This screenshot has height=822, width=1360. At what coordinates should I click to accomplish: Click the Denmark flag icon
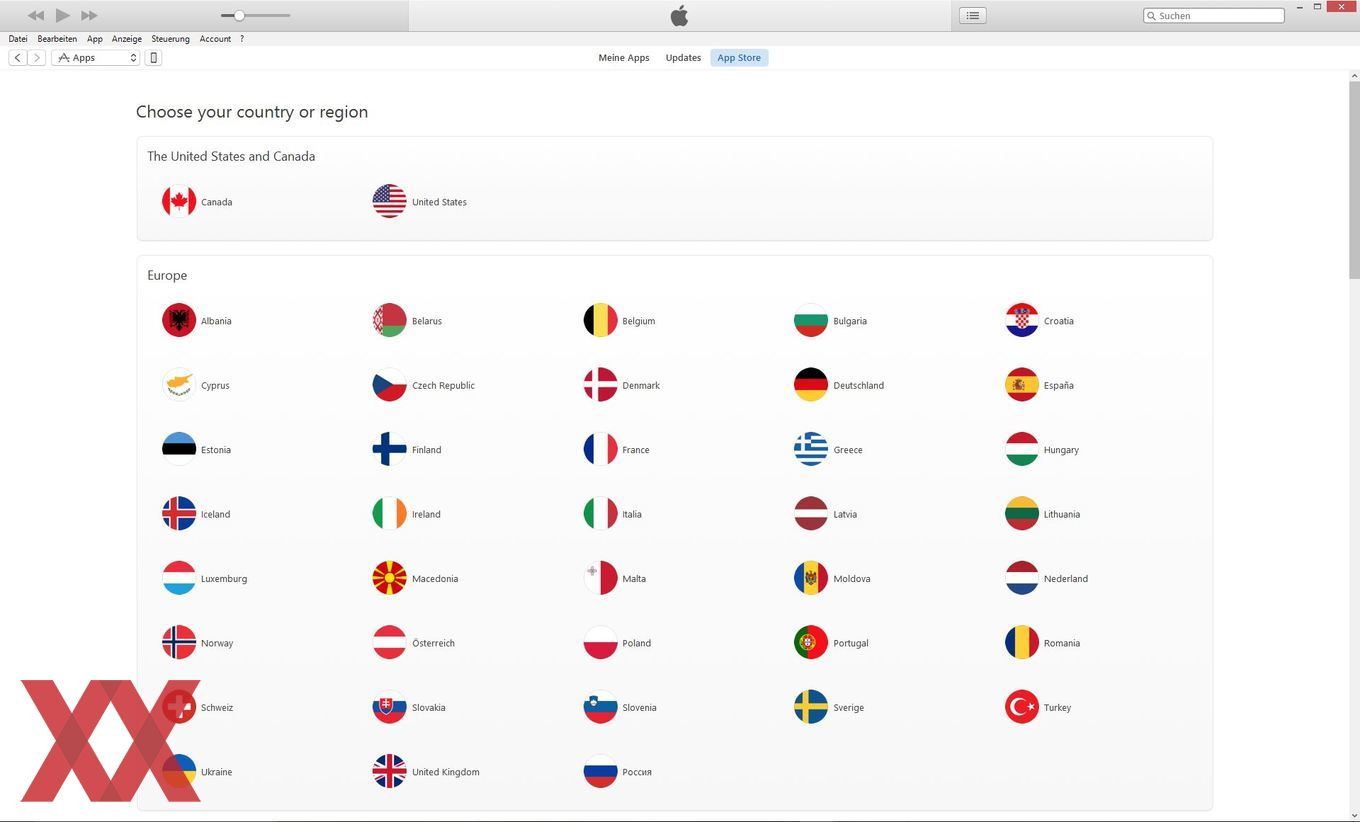[x=601, y=385]
